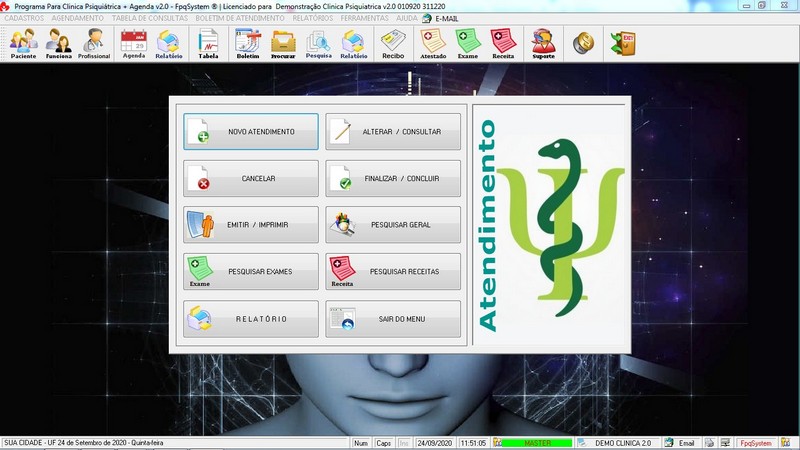Open the Atestado toolbar icon
The width and height of the screenshot is (800, 450).
point(433,43)
